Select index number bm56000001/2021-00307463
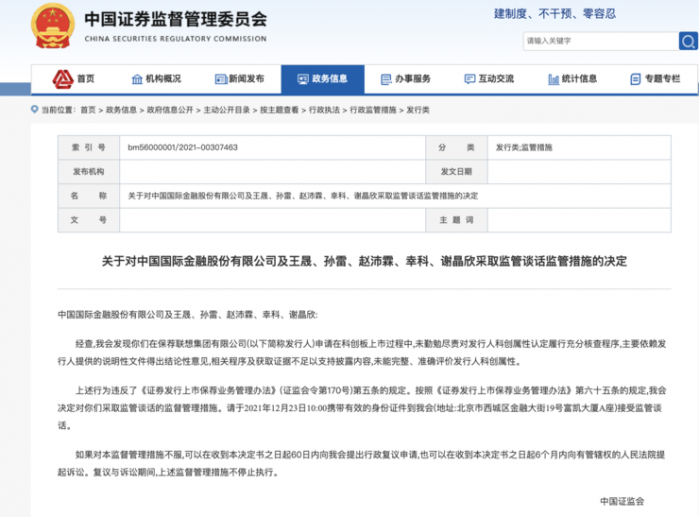700x517 pixels. tap(183, 147)
